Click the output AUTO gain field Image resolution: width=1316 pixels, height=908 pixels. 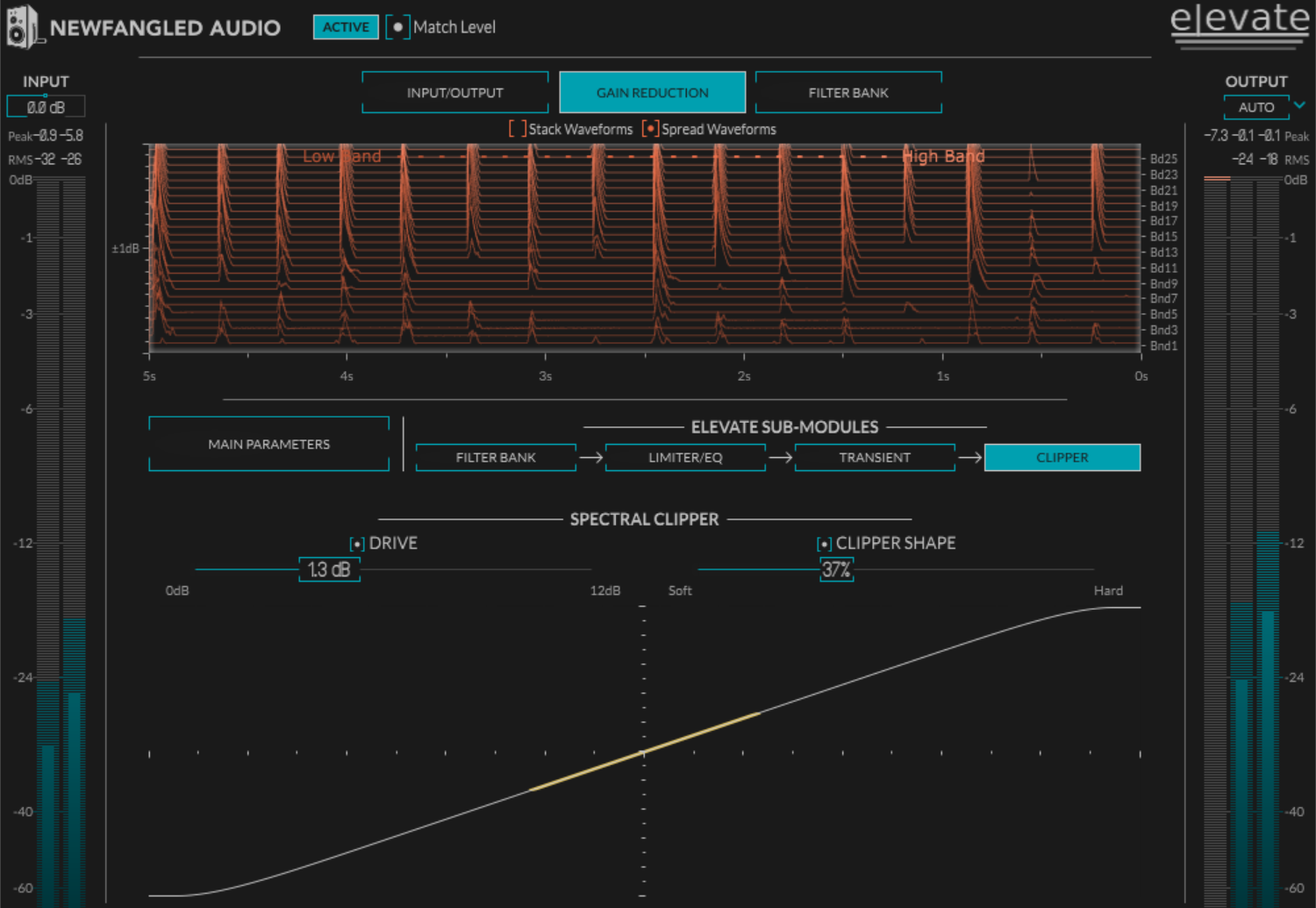1256,107
